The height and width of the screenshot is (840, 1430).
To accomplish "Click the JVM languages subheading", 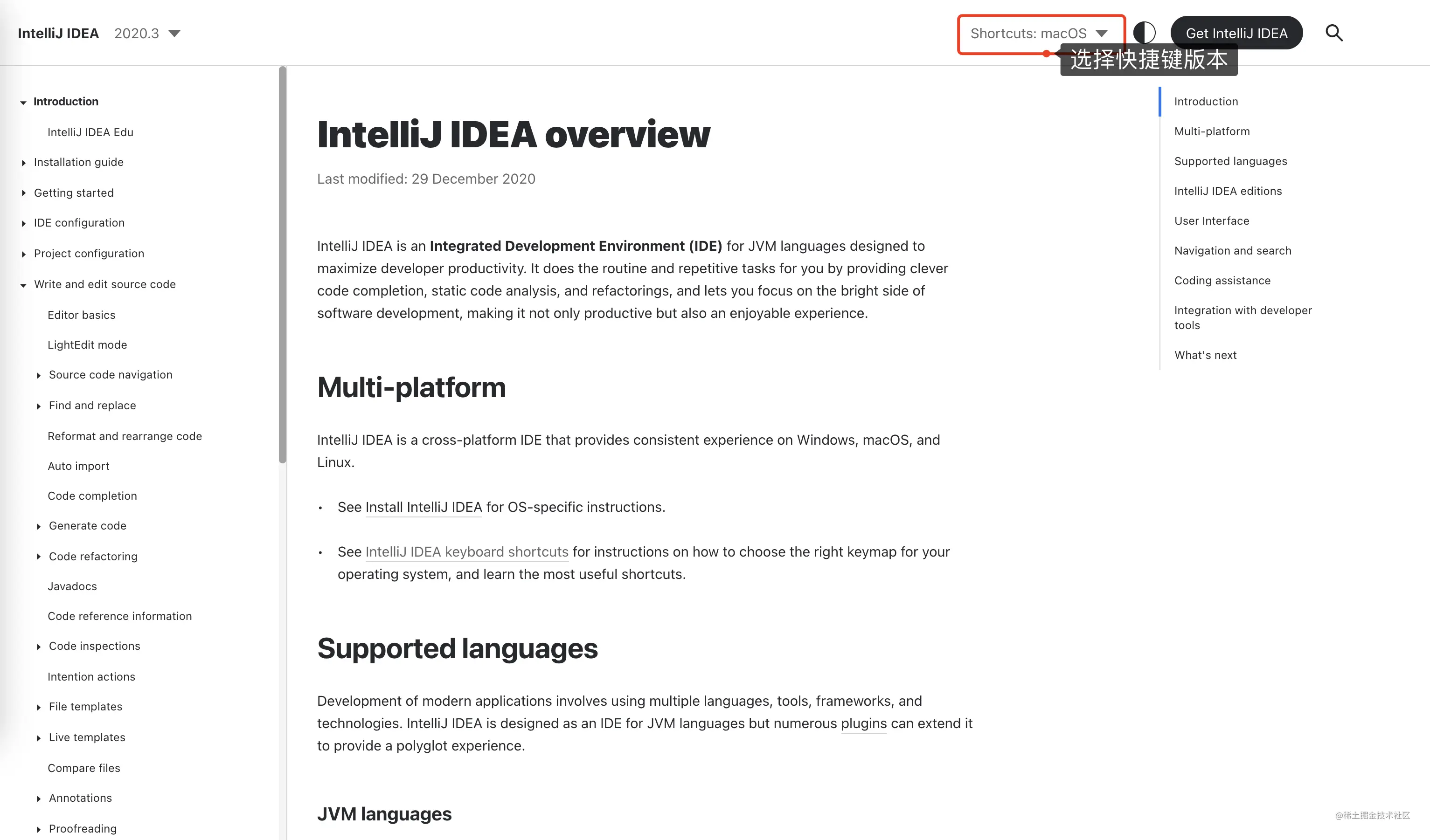I will point(384,814).
